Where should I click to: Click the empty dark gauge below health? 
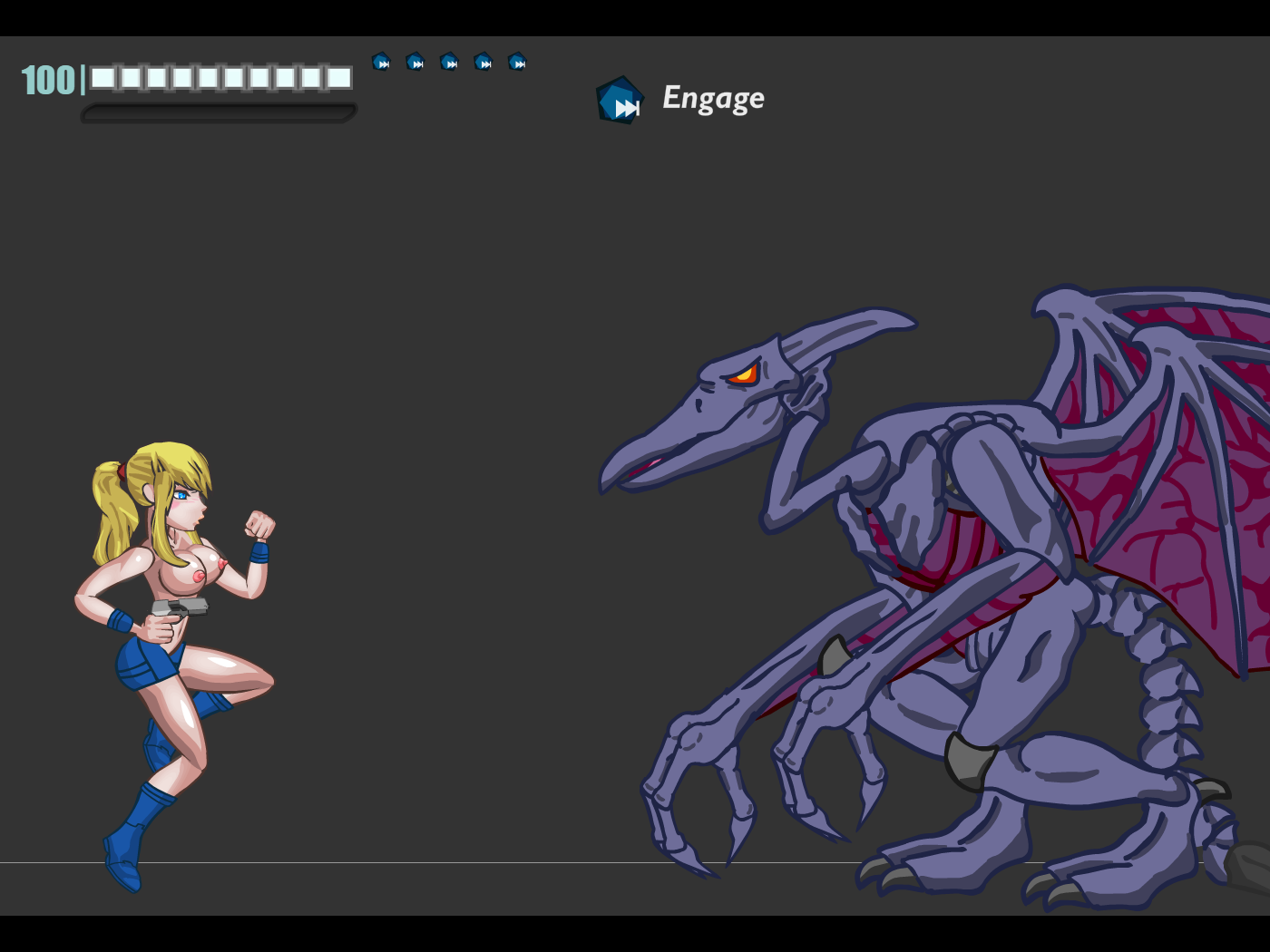pyautogui.click(x=219, y=113)
